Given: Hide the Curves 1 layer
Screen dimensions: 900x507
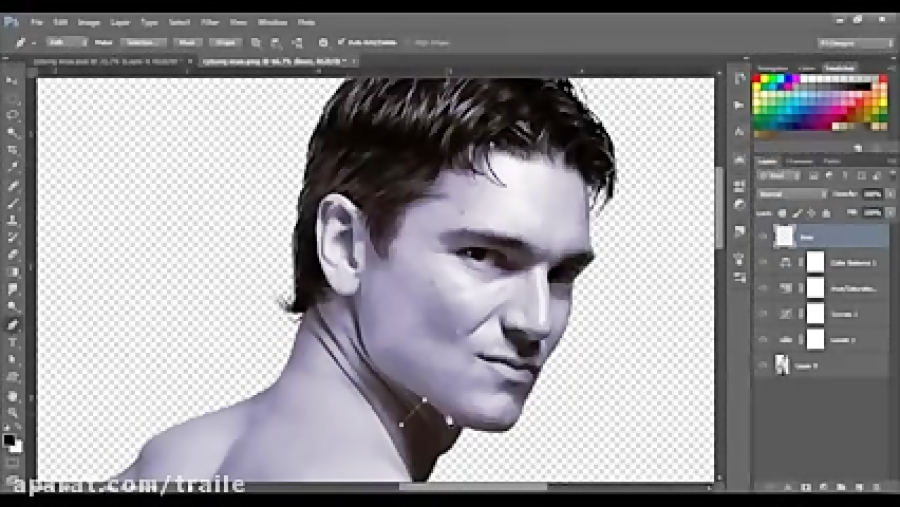Looking at the screenshot, I should [x=763, y=314].
